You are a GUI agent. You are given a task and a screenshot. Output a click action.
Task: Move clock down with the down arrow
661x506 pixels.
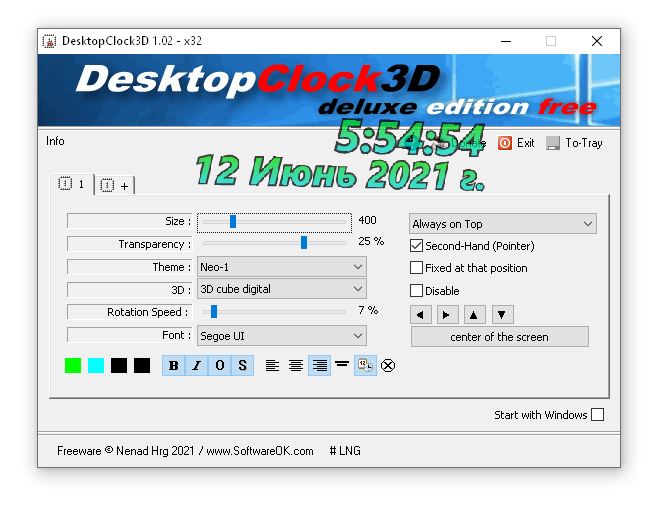coord(502,315)
